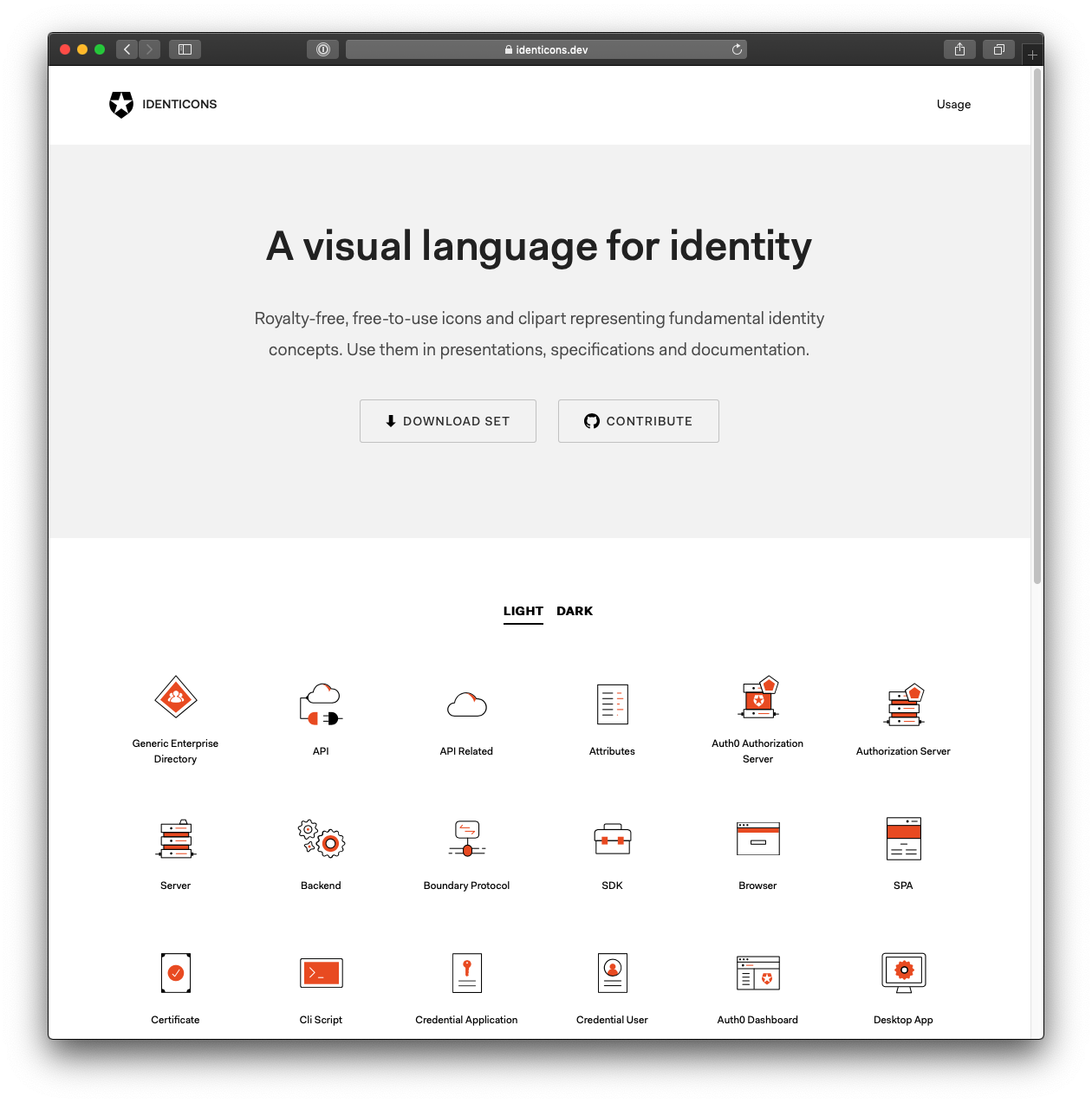Select the Attributes document icon
1092x1103 pixels.
pyautogui.click(x=613, y=704)
